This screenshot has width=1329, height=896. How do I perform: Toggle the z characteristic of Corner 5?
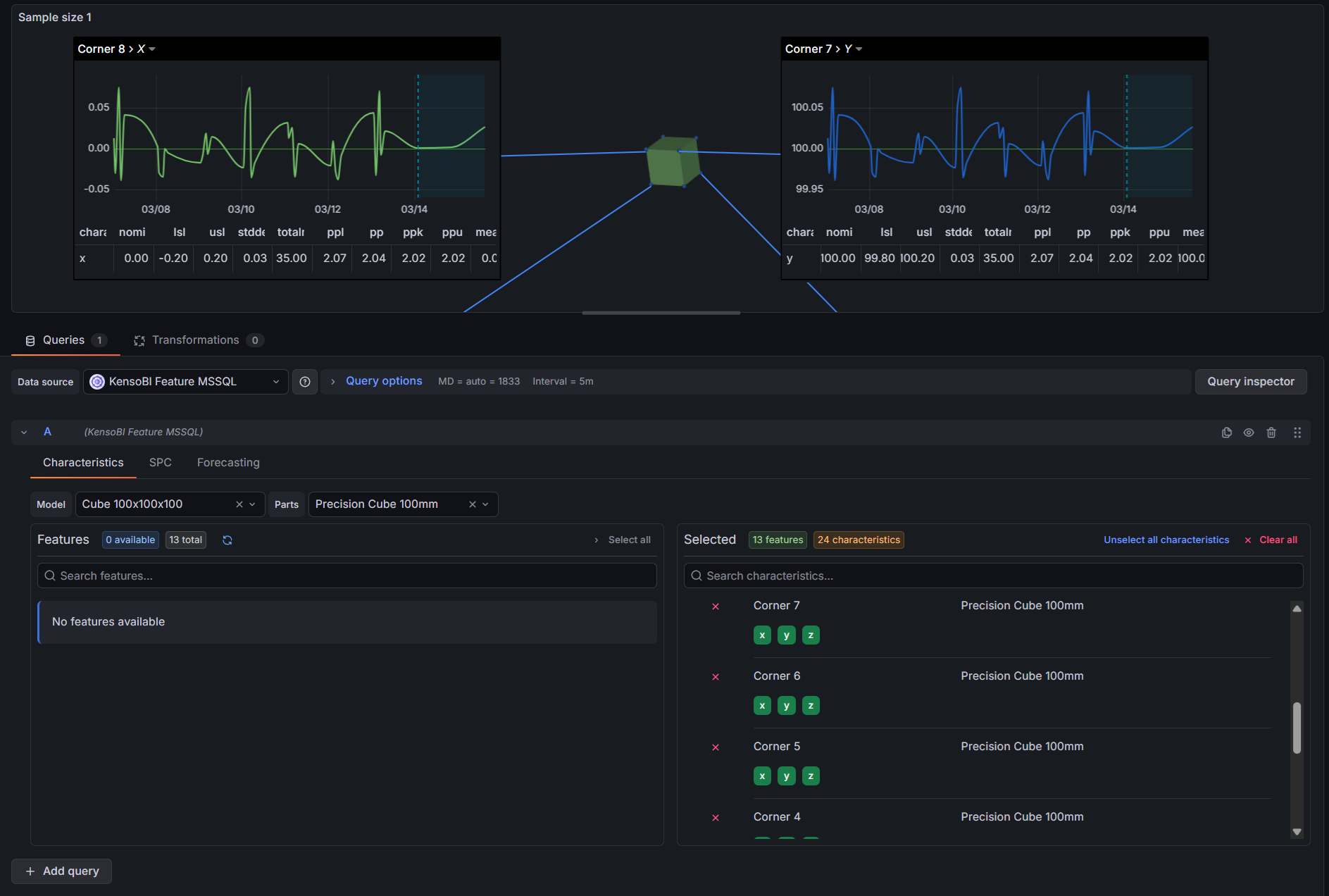point(811,776)
